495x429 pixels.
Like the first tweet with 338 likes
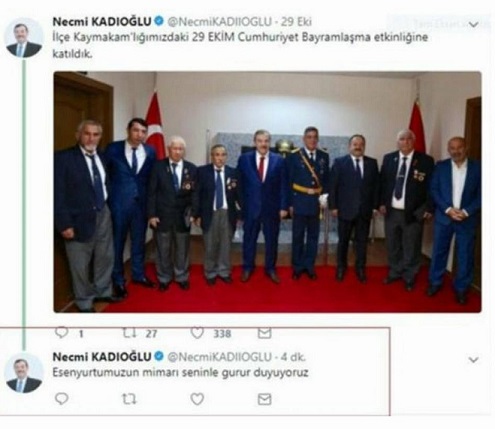(197, 333)
